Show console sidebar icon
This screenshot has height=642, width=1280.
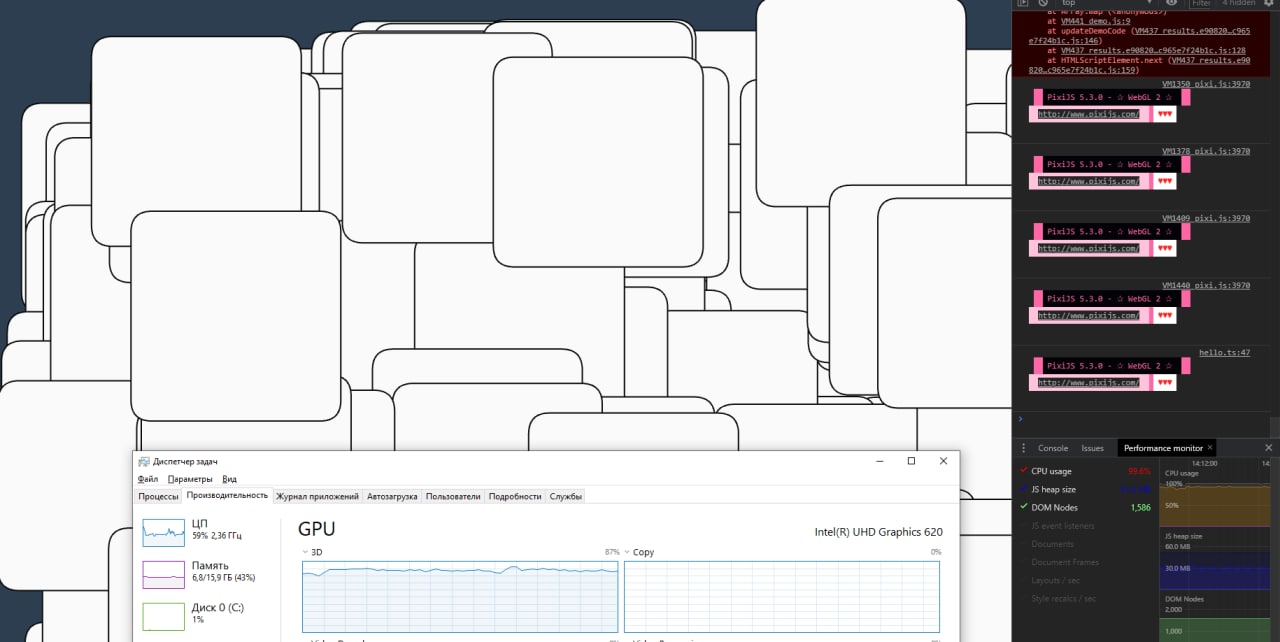1022,3
